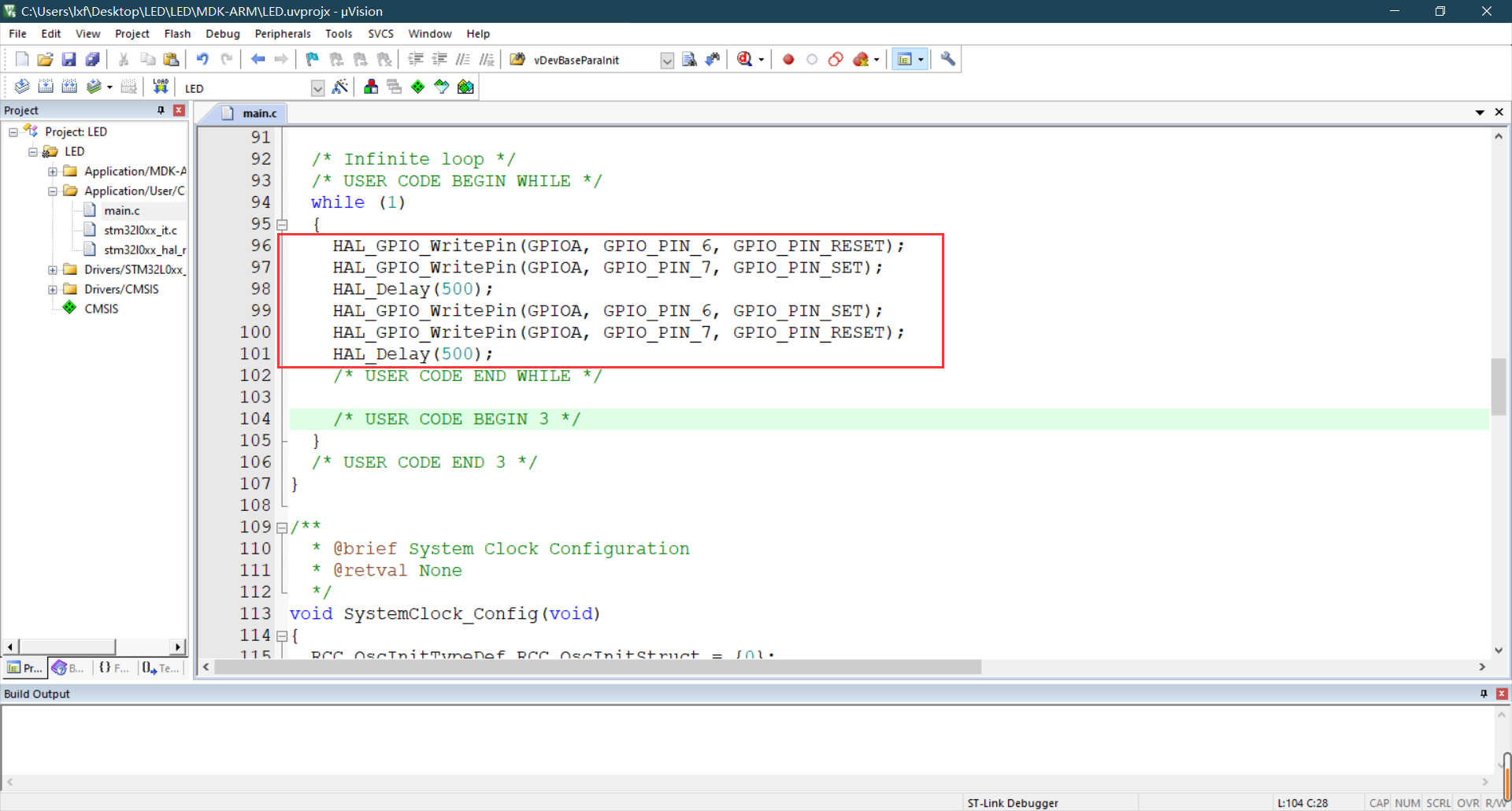The width and height of the screenshot is (1512, 811).
Task: Expand the Drivers/CMSIS group
Action: coord(53,289)
